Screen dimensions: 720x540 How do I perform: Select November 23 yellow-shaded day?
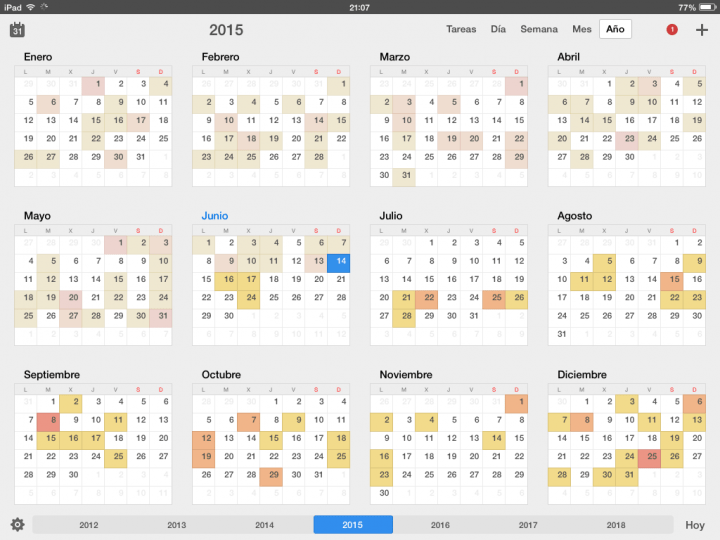(382, 477)
